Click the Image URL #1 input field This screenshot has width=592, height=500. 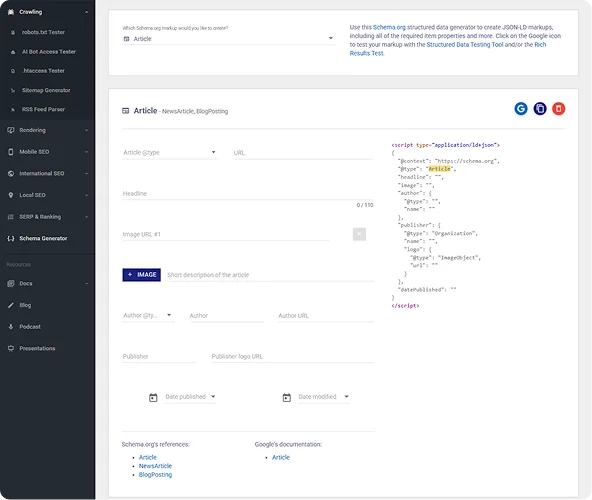[225, 234]
